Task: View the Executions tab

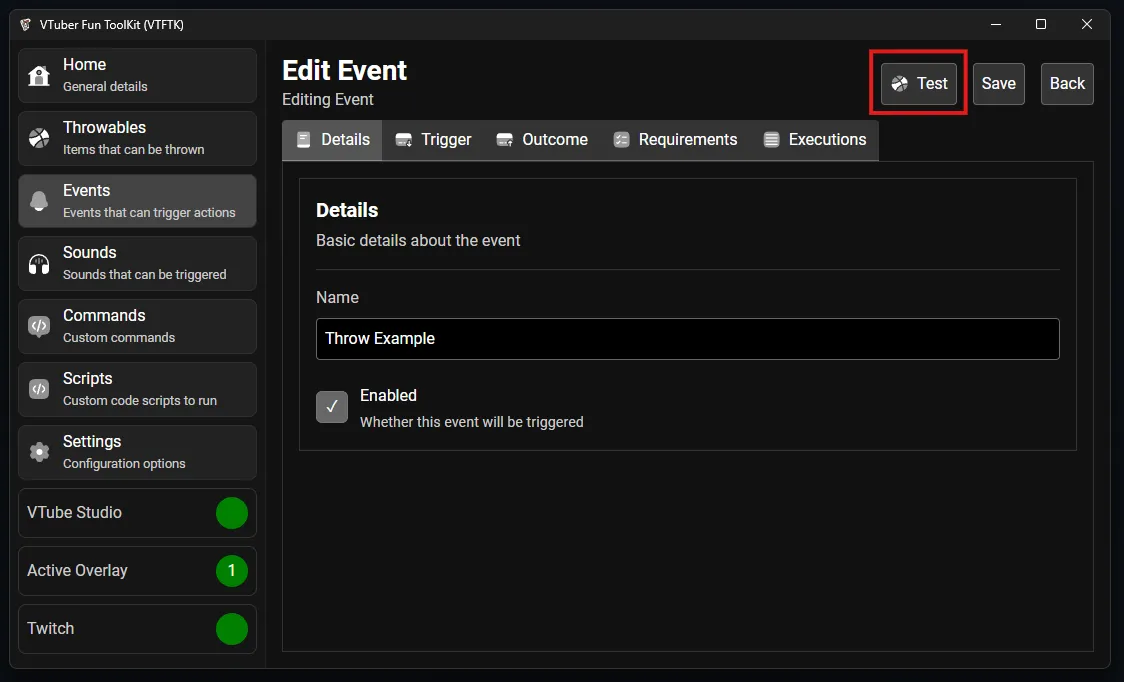Action: pos(814,140)
